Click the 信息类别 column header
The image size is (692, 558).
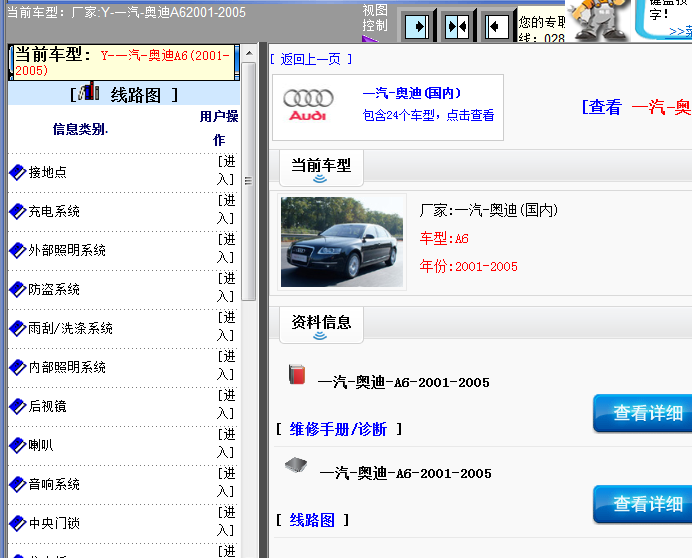pos(80,129)
